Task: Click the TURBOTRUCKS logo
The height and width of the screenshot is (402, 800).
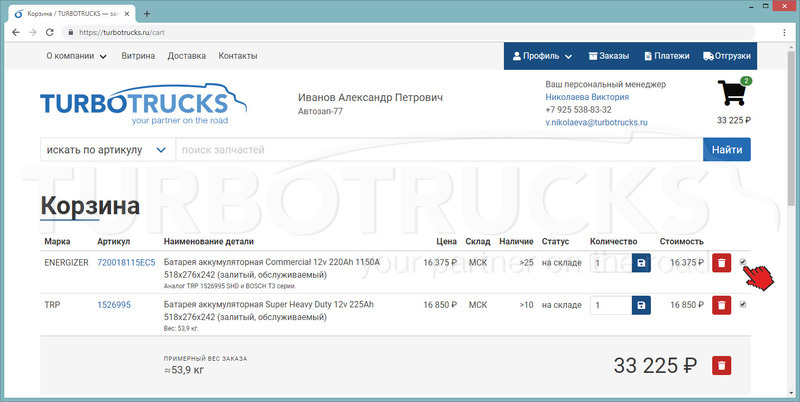Action: pyautogui.click(x=143, y=104)
